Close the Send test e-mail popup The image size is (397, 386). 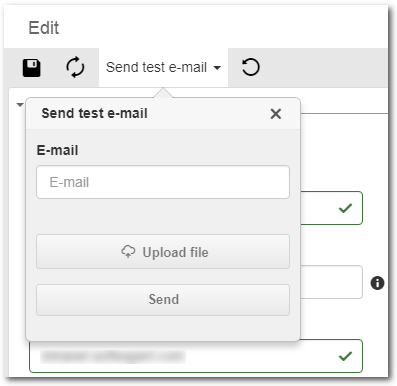click(x=276, y=114)
